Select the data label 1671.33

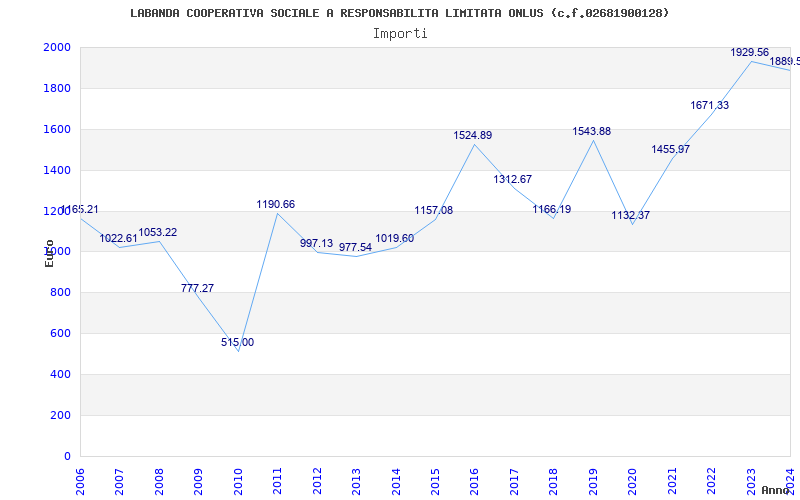[x=710, y=105]
